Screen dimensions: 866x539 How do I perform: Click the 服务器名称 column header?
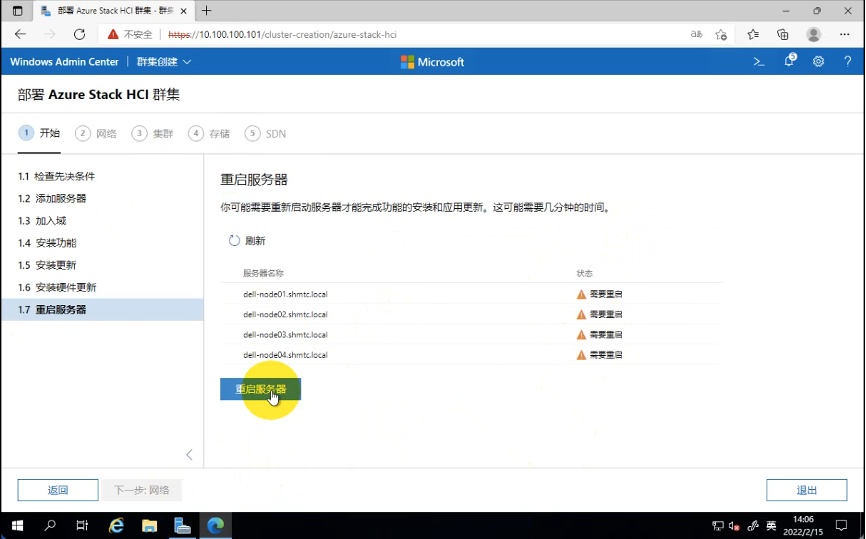(x=263, y=273)
